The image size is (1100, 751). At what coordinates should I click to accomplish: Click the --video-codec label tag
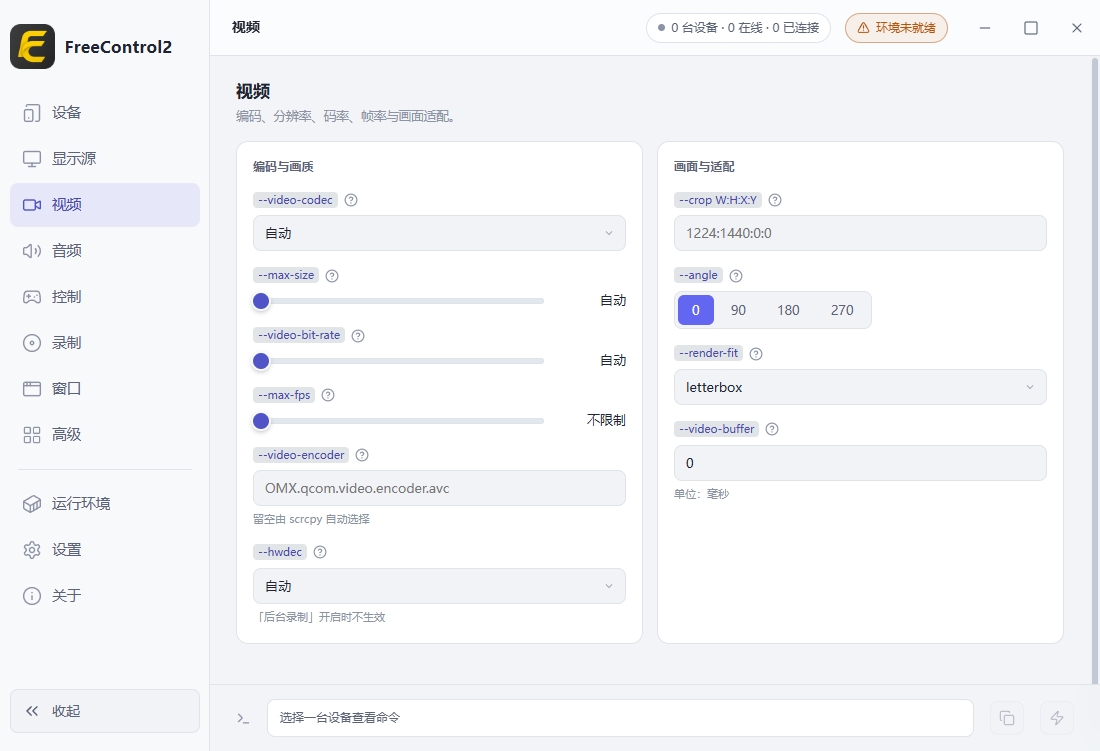pos(295,200)
